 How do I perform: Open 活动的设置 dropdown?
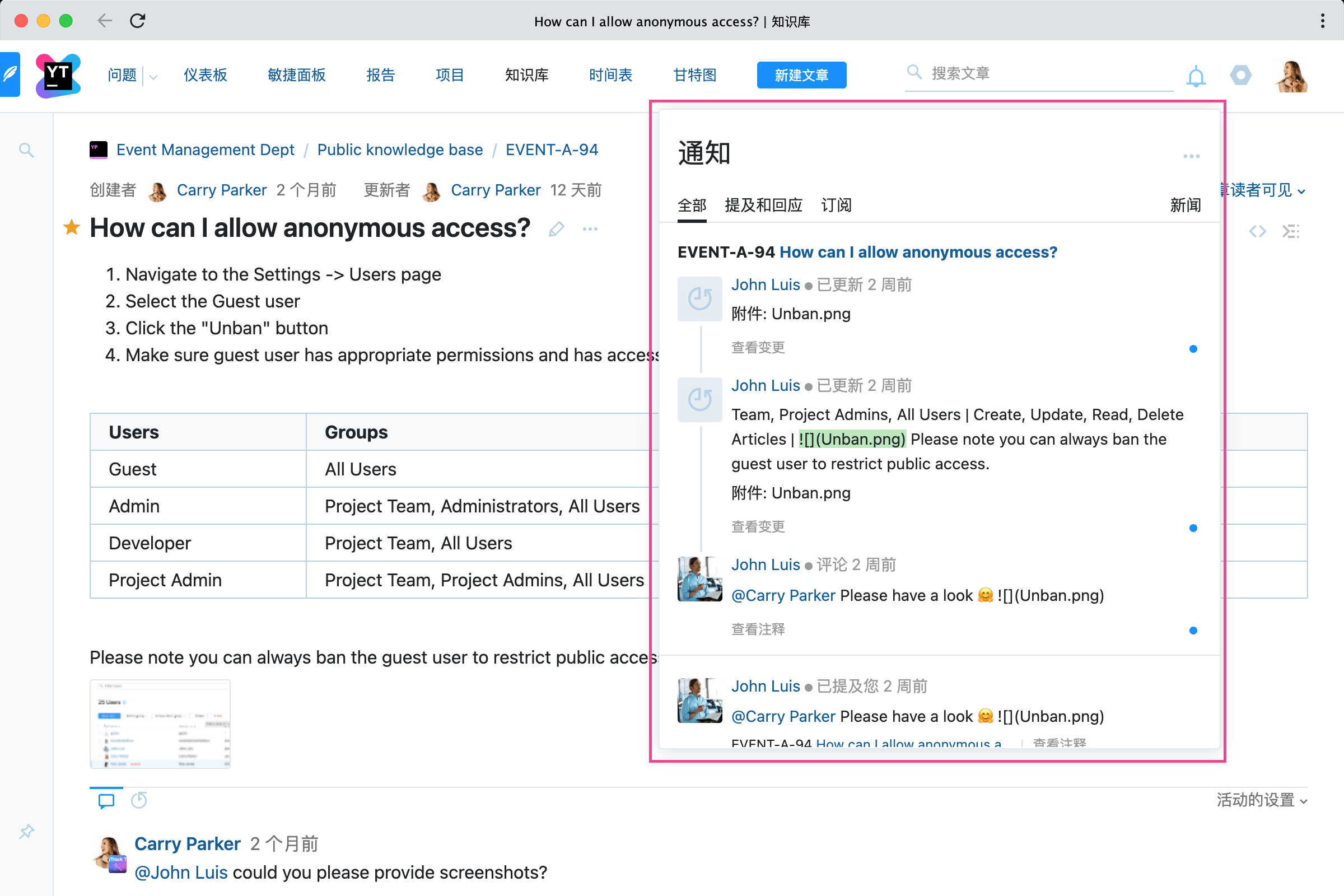pos(1261,800)
